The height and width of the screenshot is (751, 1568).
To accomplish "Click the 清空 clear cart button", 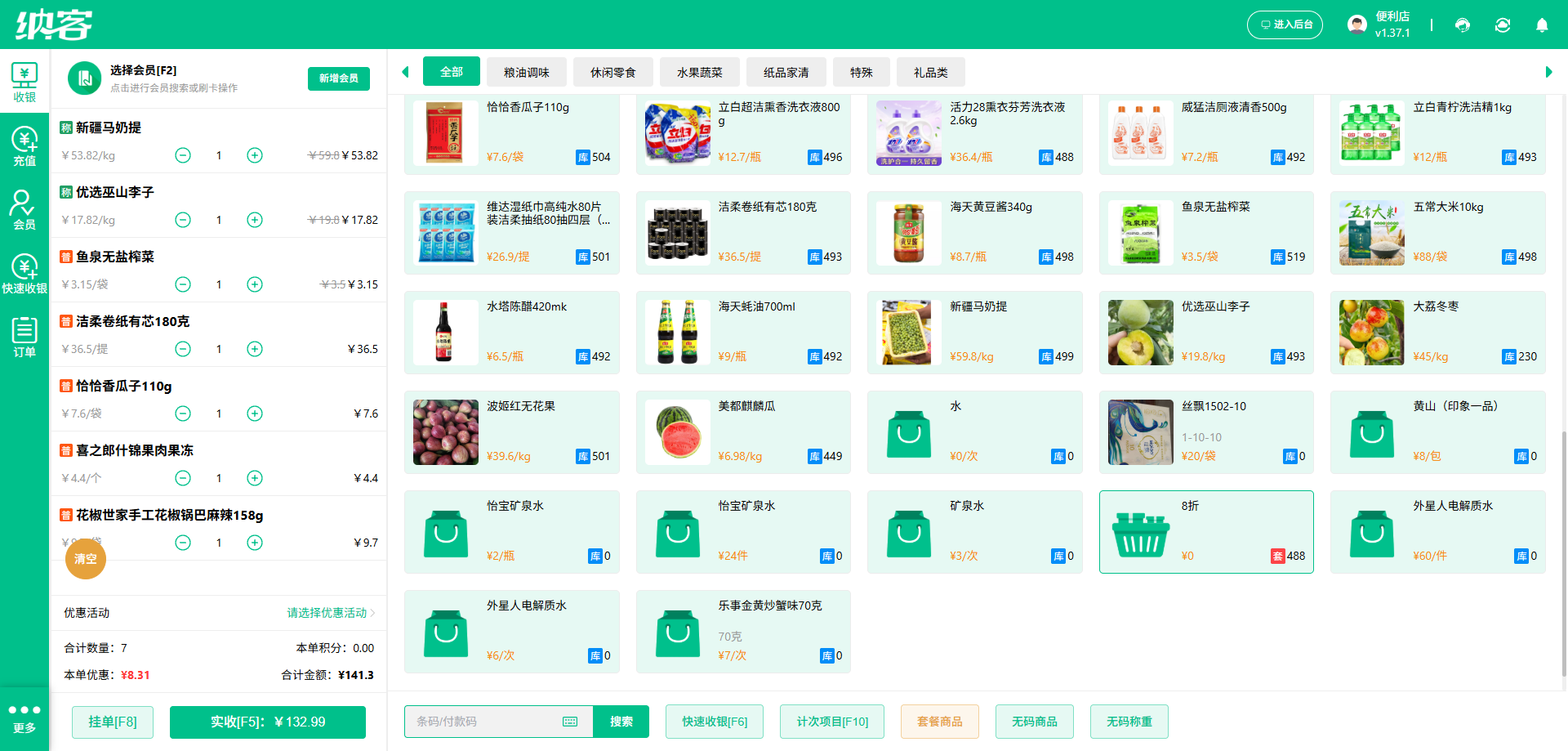I will click(86, 559).
